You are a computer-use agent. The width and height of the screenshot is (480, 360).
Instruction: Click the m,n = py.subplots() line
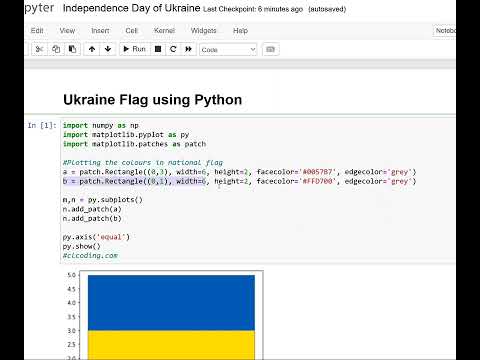[x=102, y=200]
